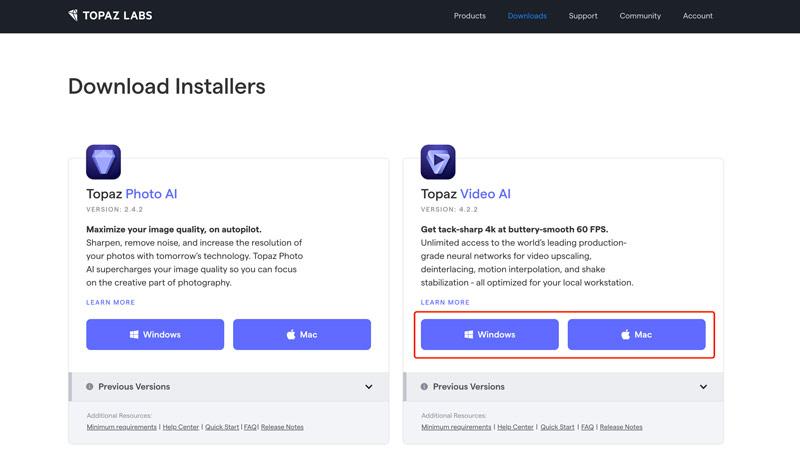Click the Topaz Photo AI title
This screenshot has width=800, height=457.
(132, 194)
